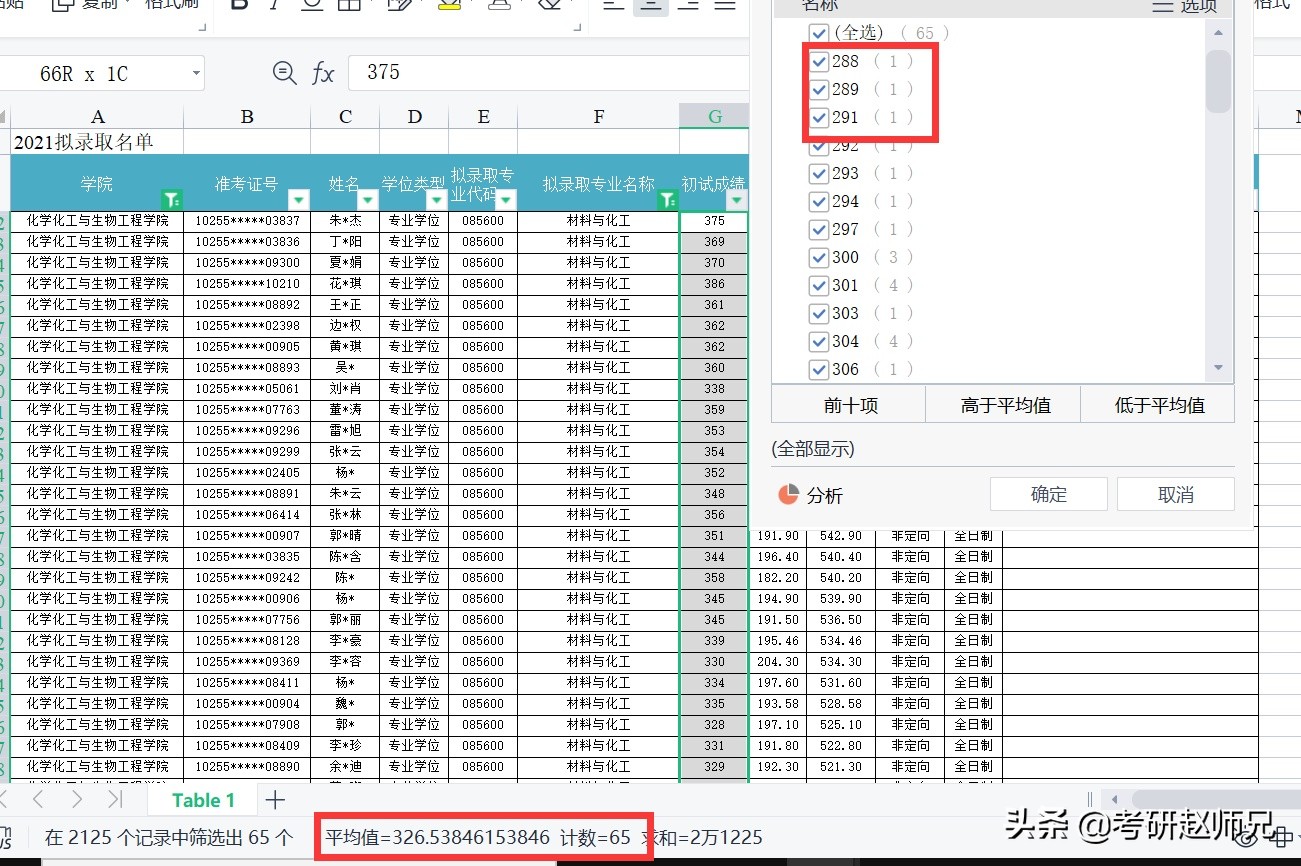The width and height of the screenshot is (1301, 866).
Task: Toggle the (全选) select-all checkbox
Action: (x=820, y=33)
